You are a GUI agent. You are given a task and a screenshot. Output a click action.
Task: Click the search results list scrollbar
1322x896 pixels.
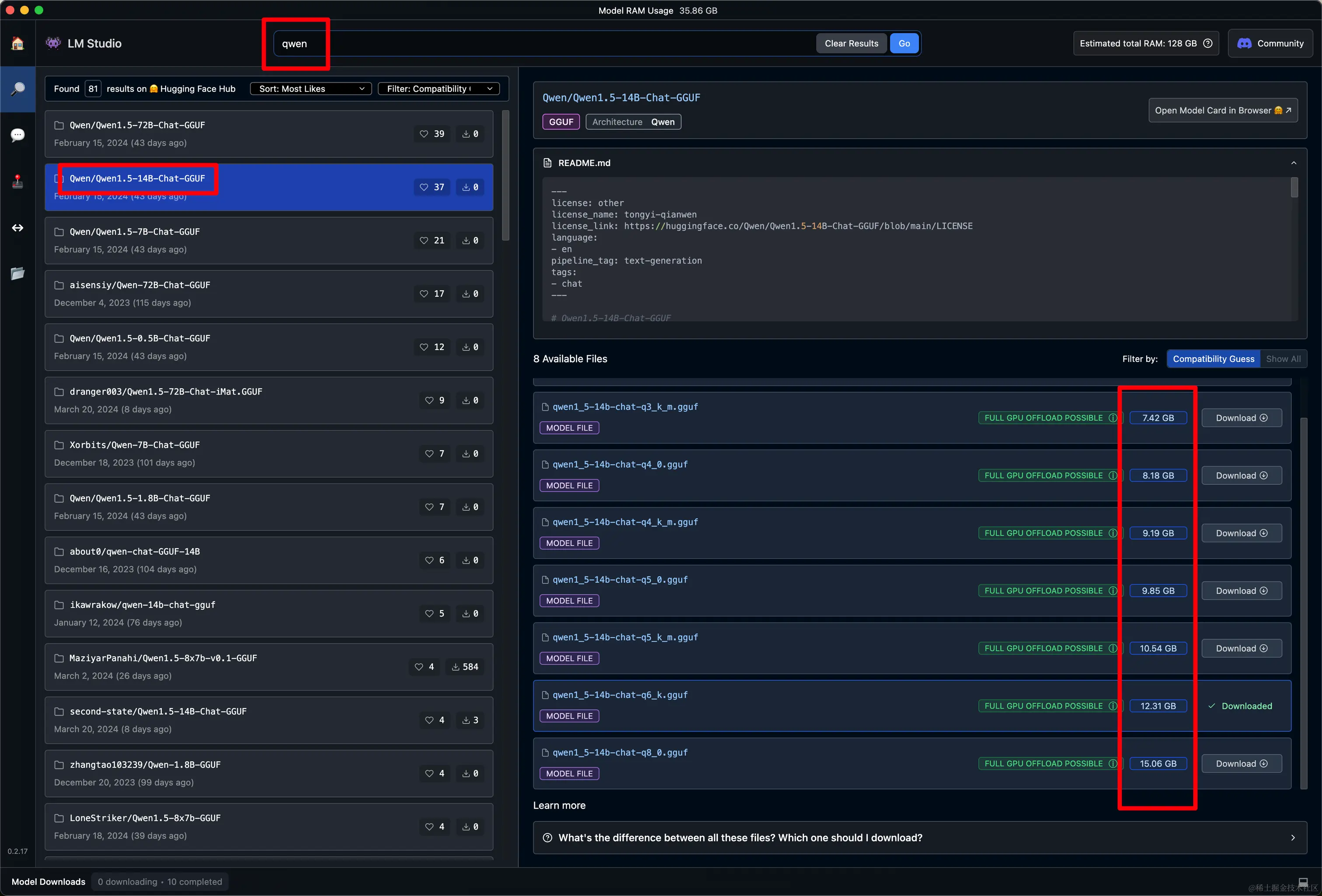pos(506,175)
